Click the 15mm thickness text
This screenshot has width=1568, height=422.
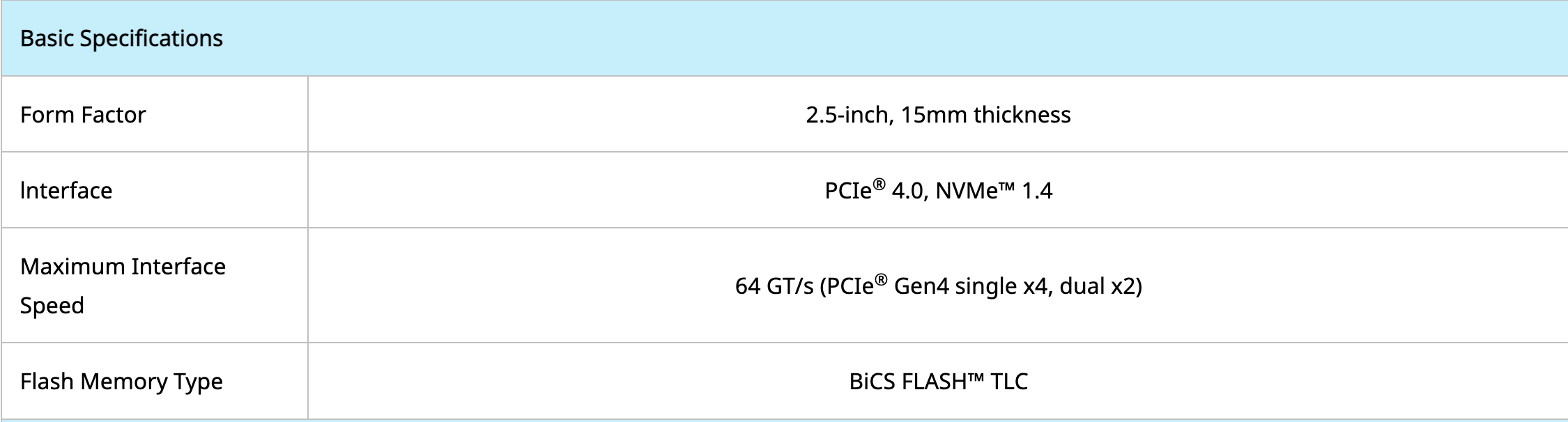click(985, 114)
